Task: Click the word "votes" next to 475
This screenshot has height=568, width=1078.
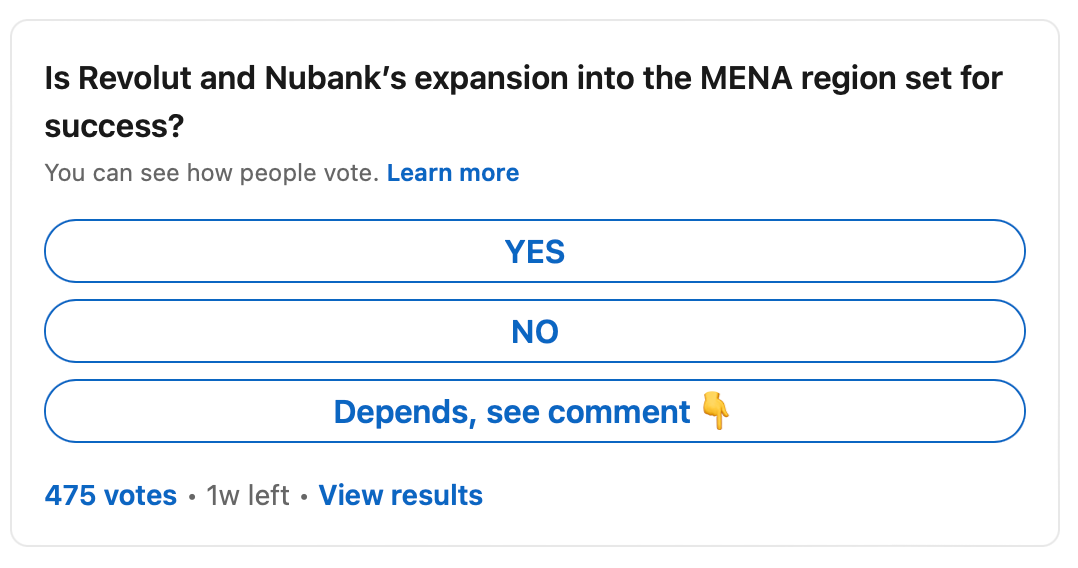Action: [x=140, y=495]
